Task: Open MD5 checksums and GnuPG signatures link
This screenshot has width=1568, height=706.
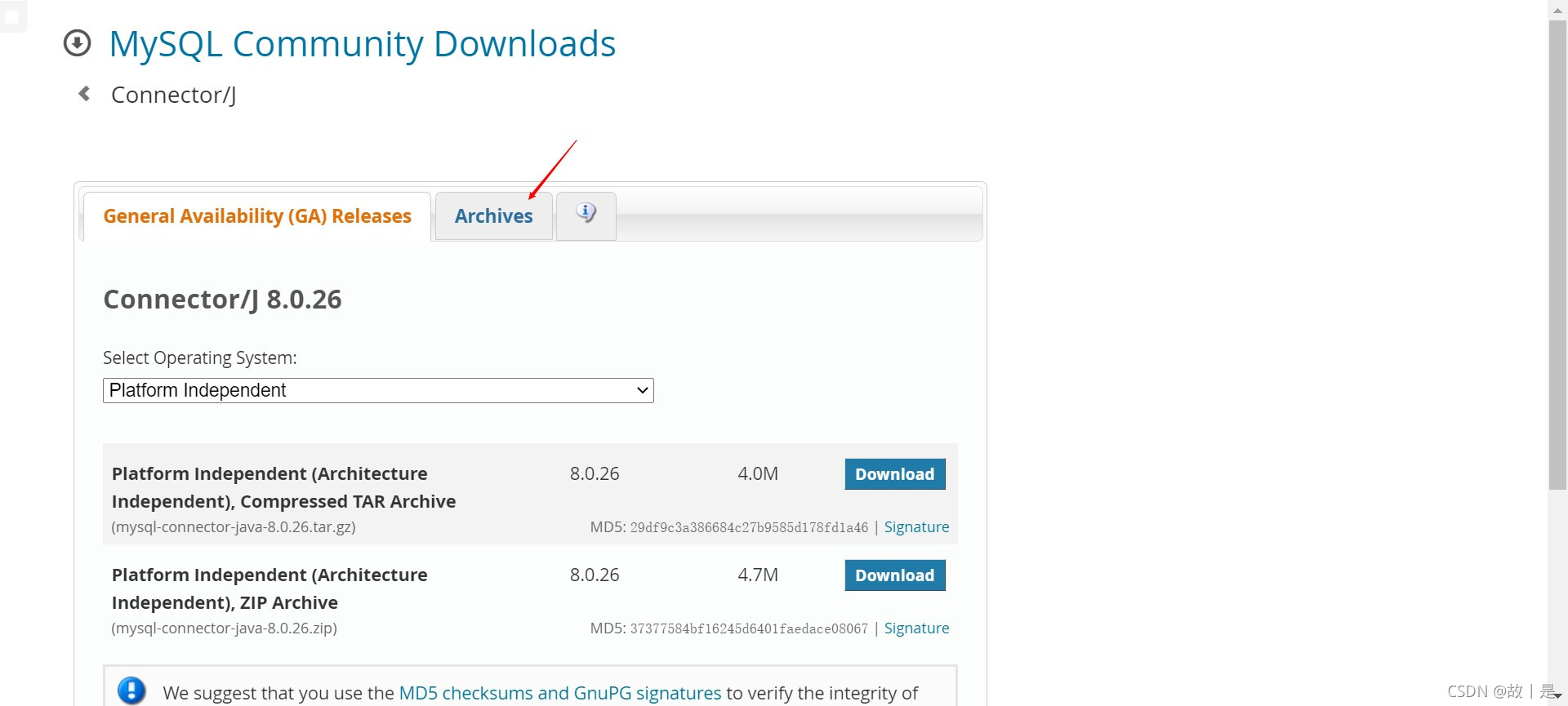Action: [x=560, y=693]
